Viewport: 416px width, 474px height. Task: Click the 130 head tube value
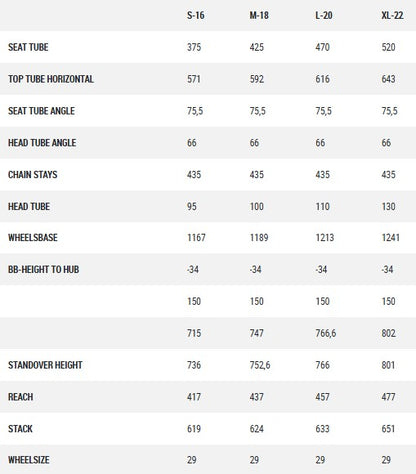tap(389, 206)
